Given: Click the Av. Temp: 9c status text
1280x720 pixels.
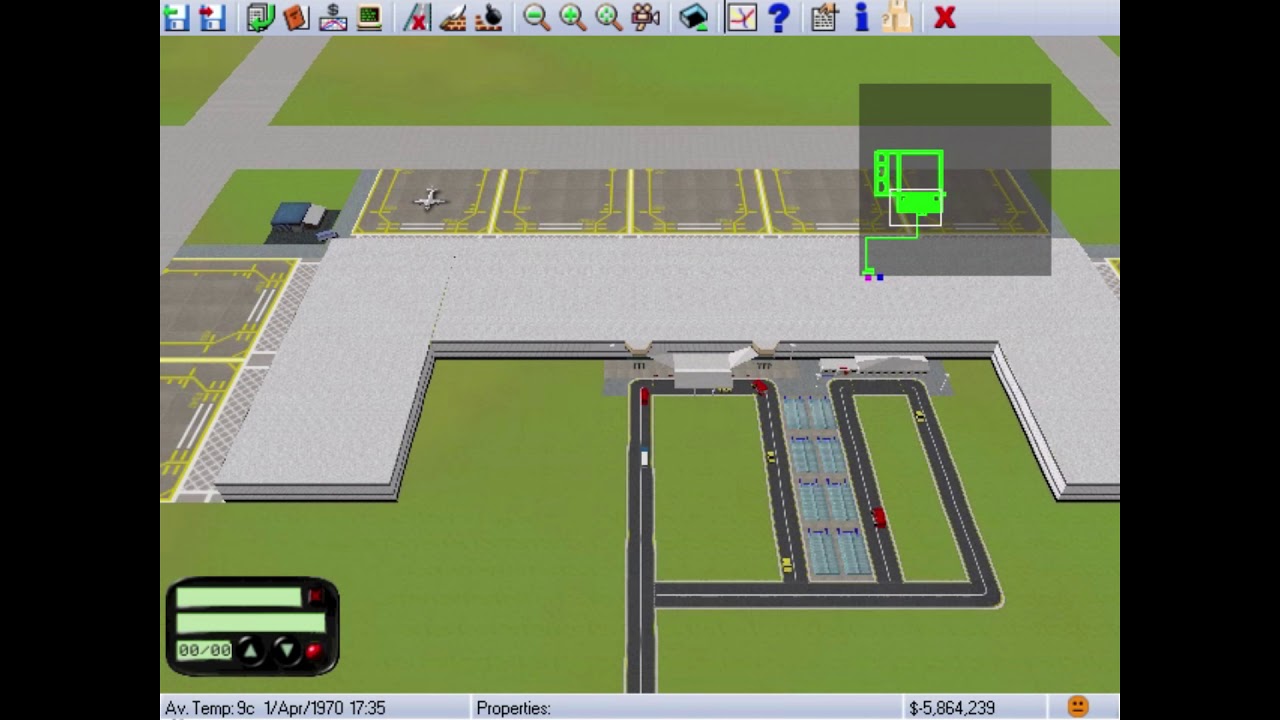Looking at the screenshot, I should pos(210,708).
